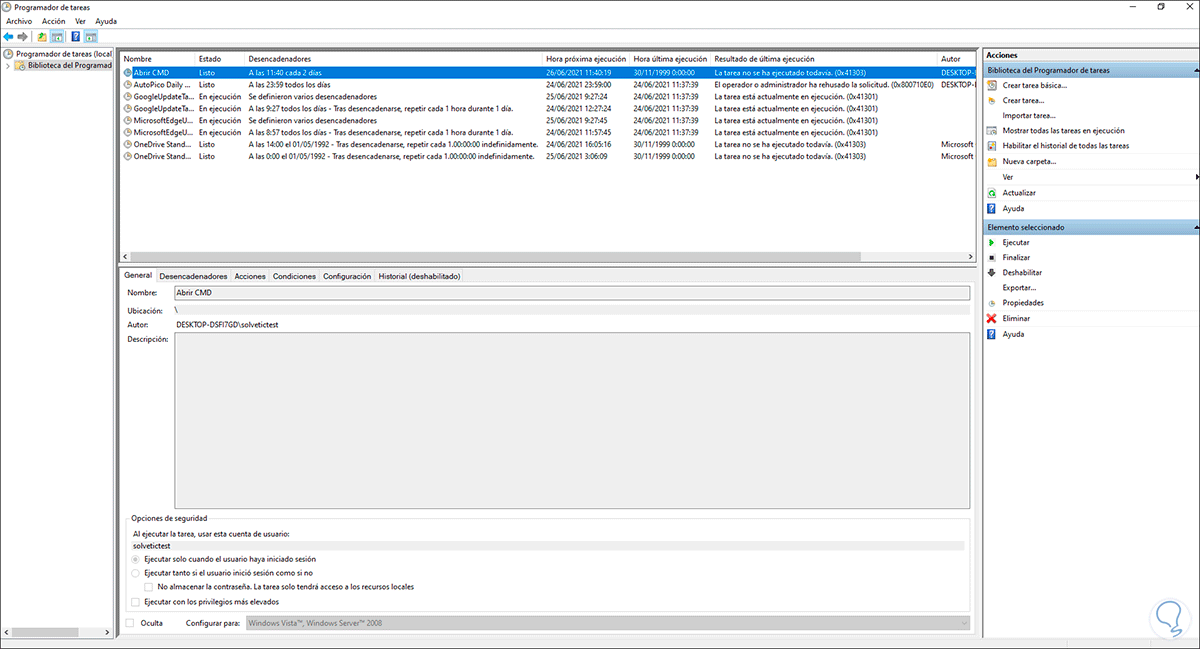This screenshot has width=1200, height=649.
Task: Toggle the action pane toolbar icon
Action: coord(90,36)
